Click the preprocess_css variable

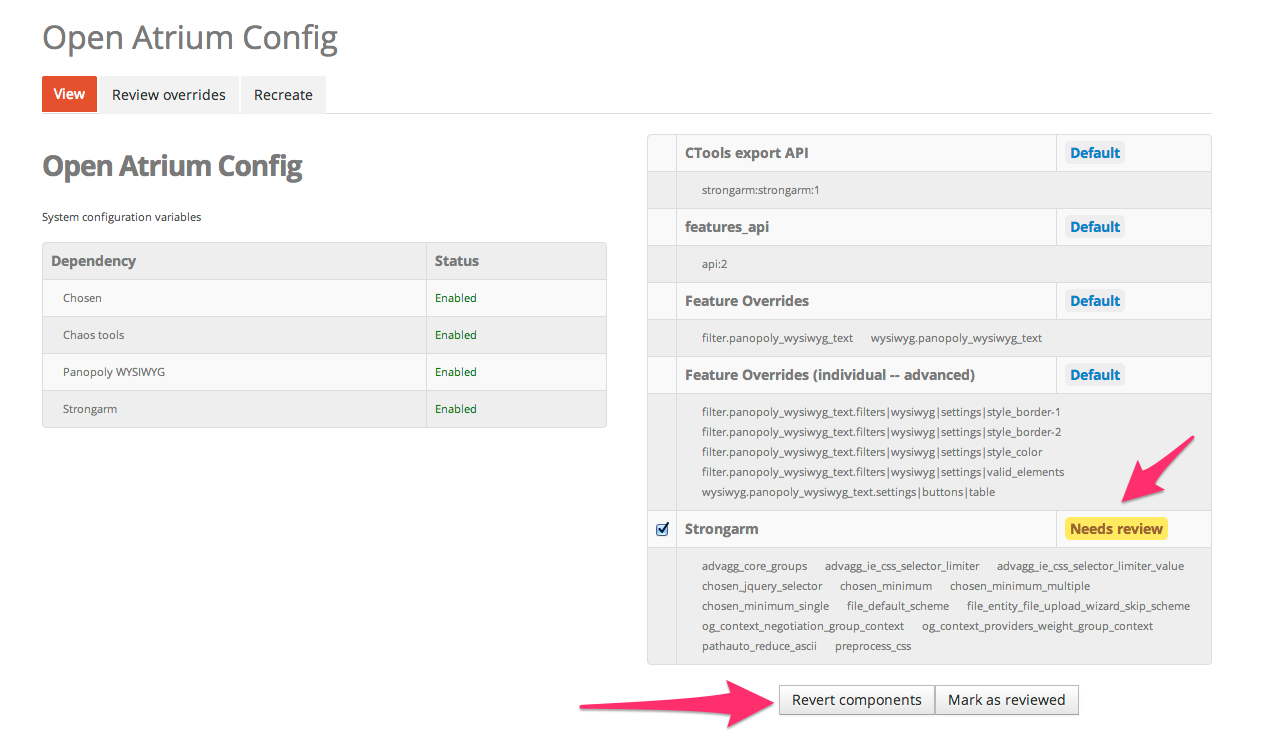coord(873,646)
